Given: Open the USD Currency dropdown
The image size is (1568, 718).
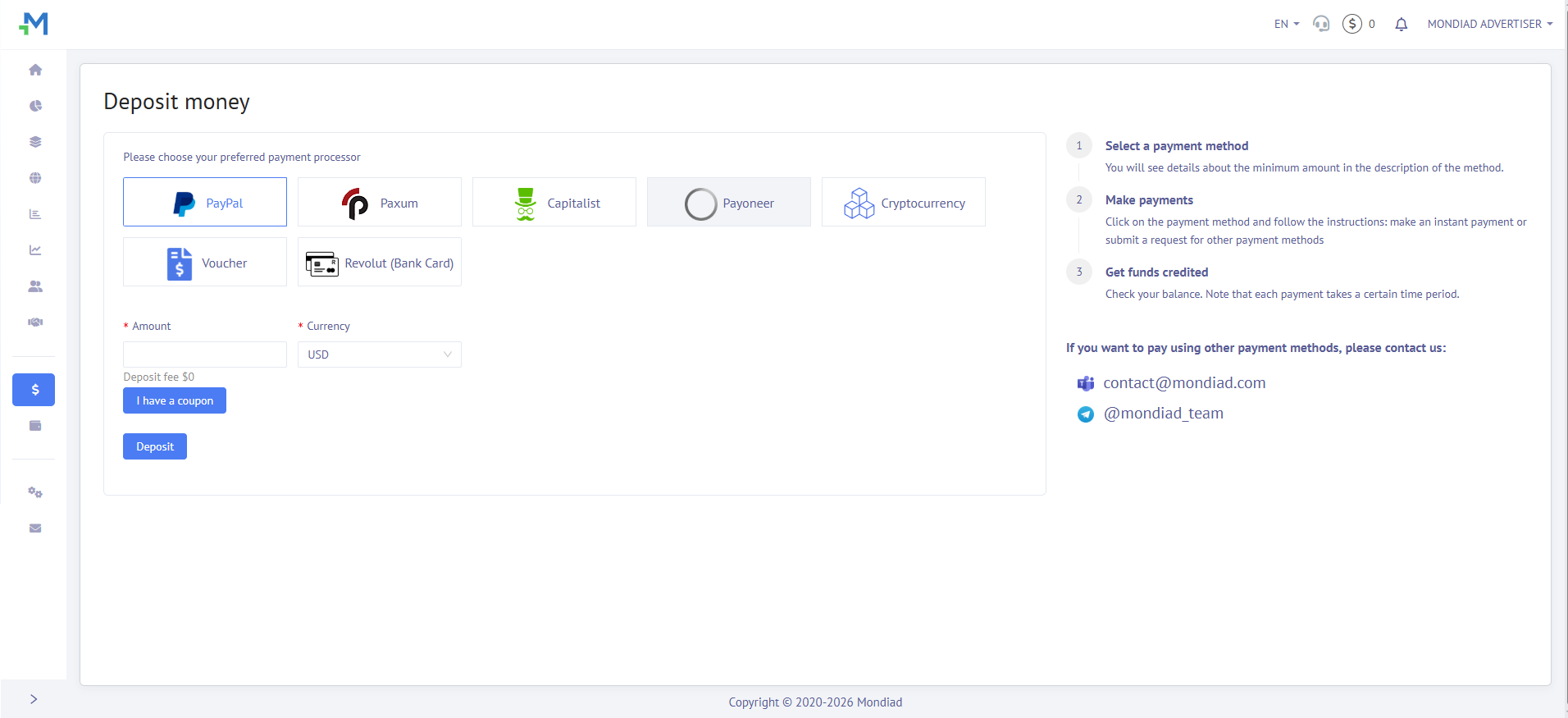Looking at the screenshot, I should pos(380,354).
